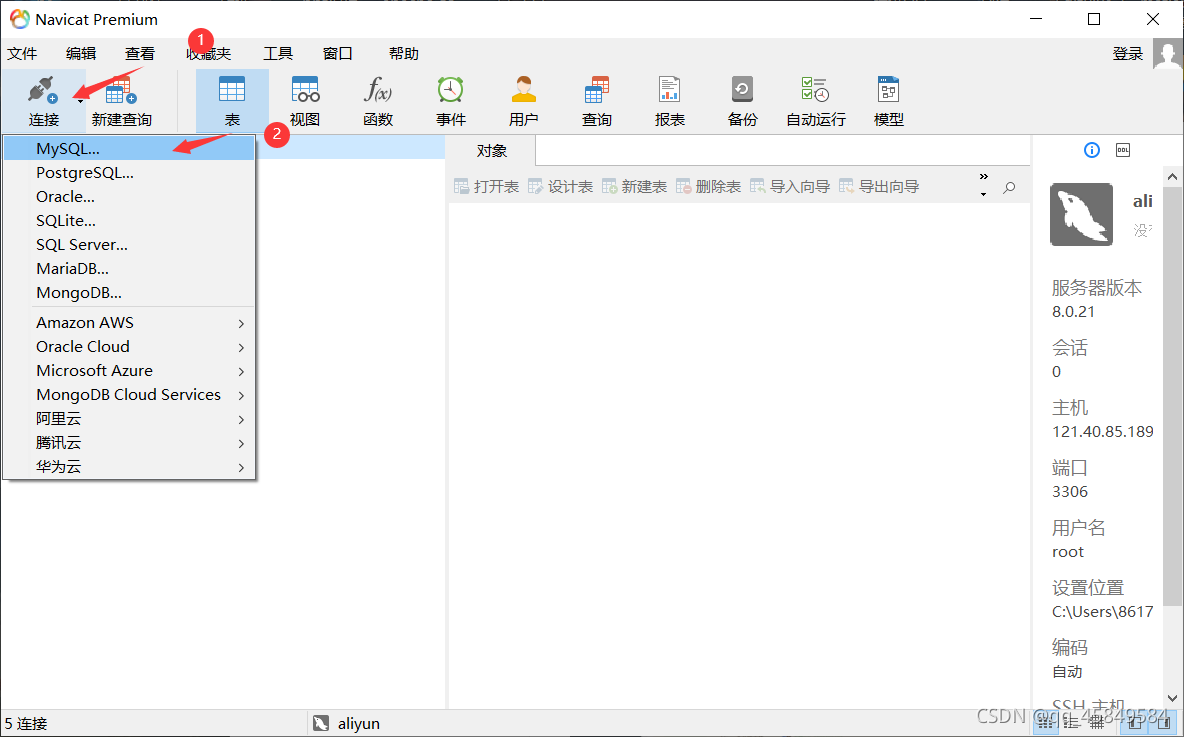Choose MongoDB... from the connection menu
The image size is (1184, 737).
129,293
